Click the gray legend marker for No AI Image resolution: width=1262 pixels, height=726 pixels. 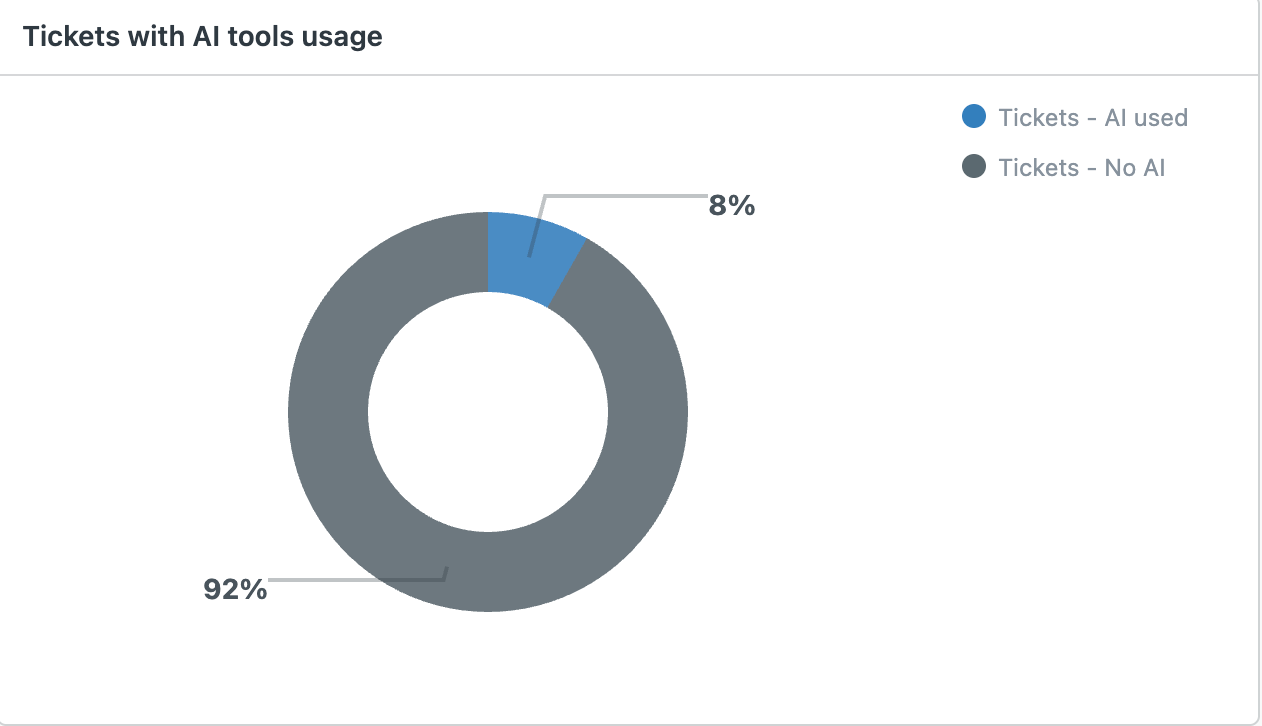pos(973,167)
